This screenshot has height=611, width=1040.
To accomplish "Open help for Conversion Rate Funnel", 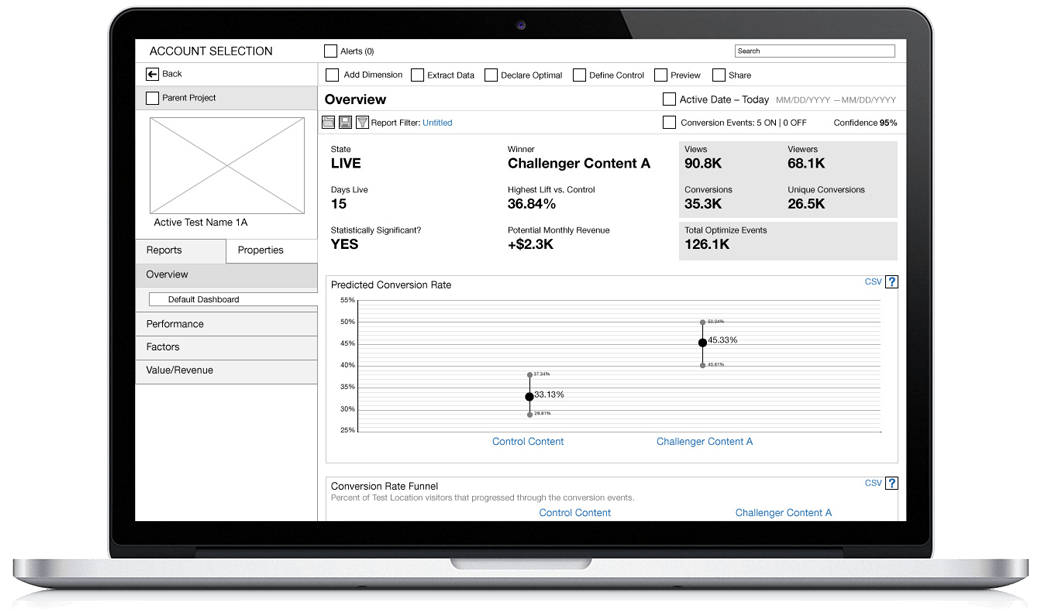I will click(891, 483).
